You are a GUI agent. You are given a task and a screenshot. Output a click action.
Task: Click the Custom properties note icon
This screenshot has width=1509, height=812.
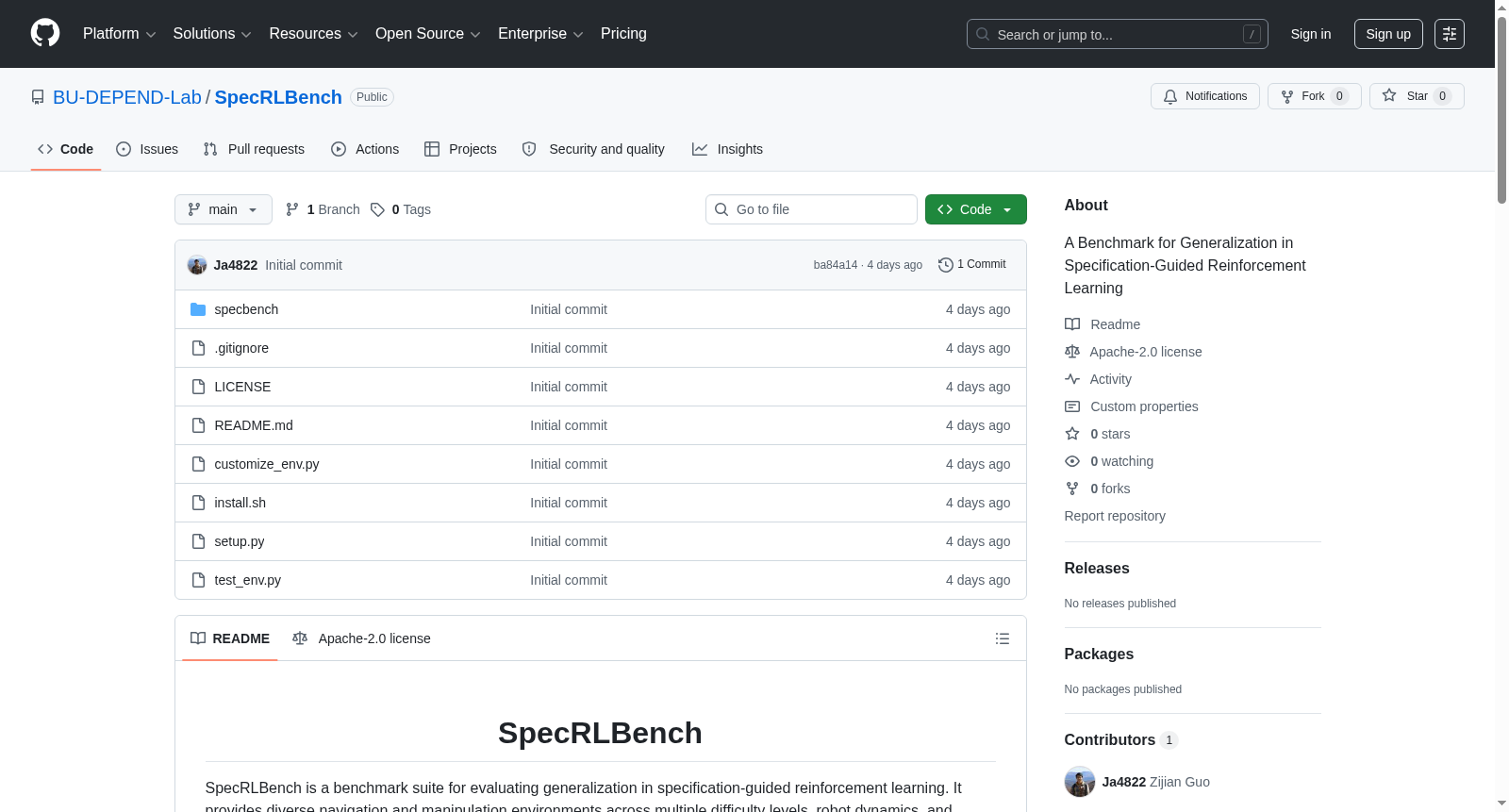point(1072,406)
